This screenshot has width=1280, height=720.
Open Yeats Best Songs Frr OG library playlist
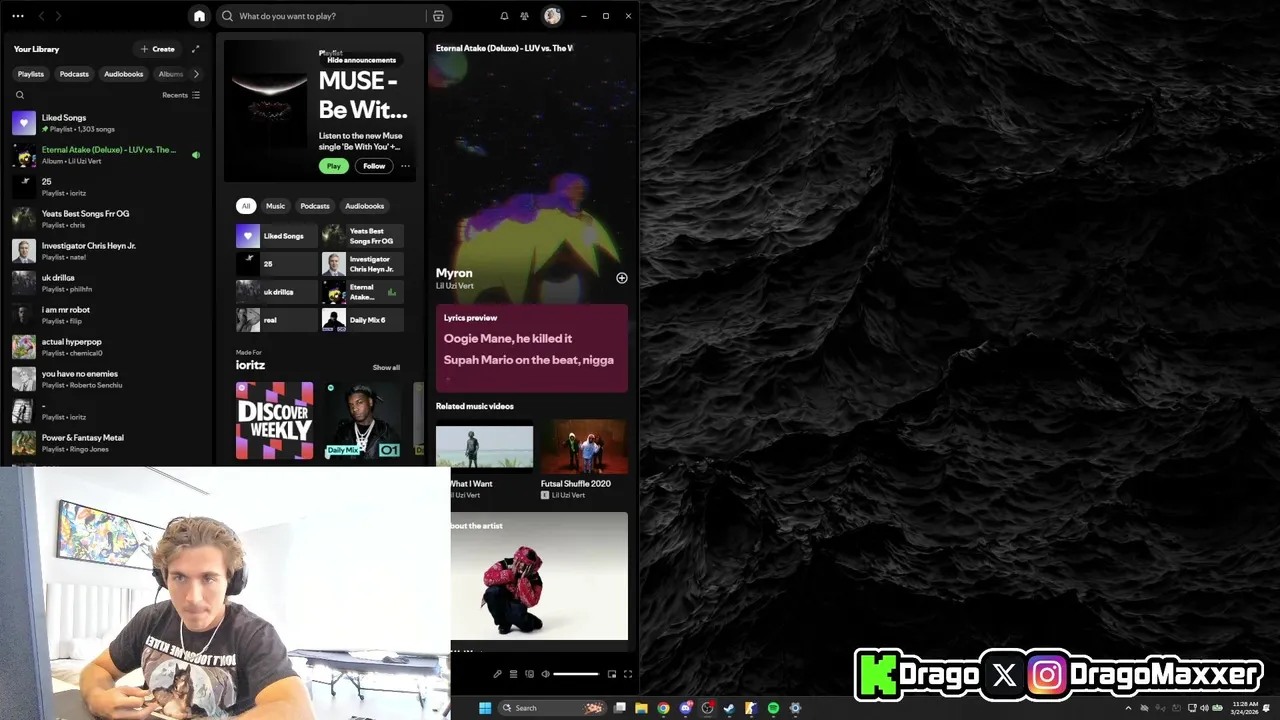point(106,219)
